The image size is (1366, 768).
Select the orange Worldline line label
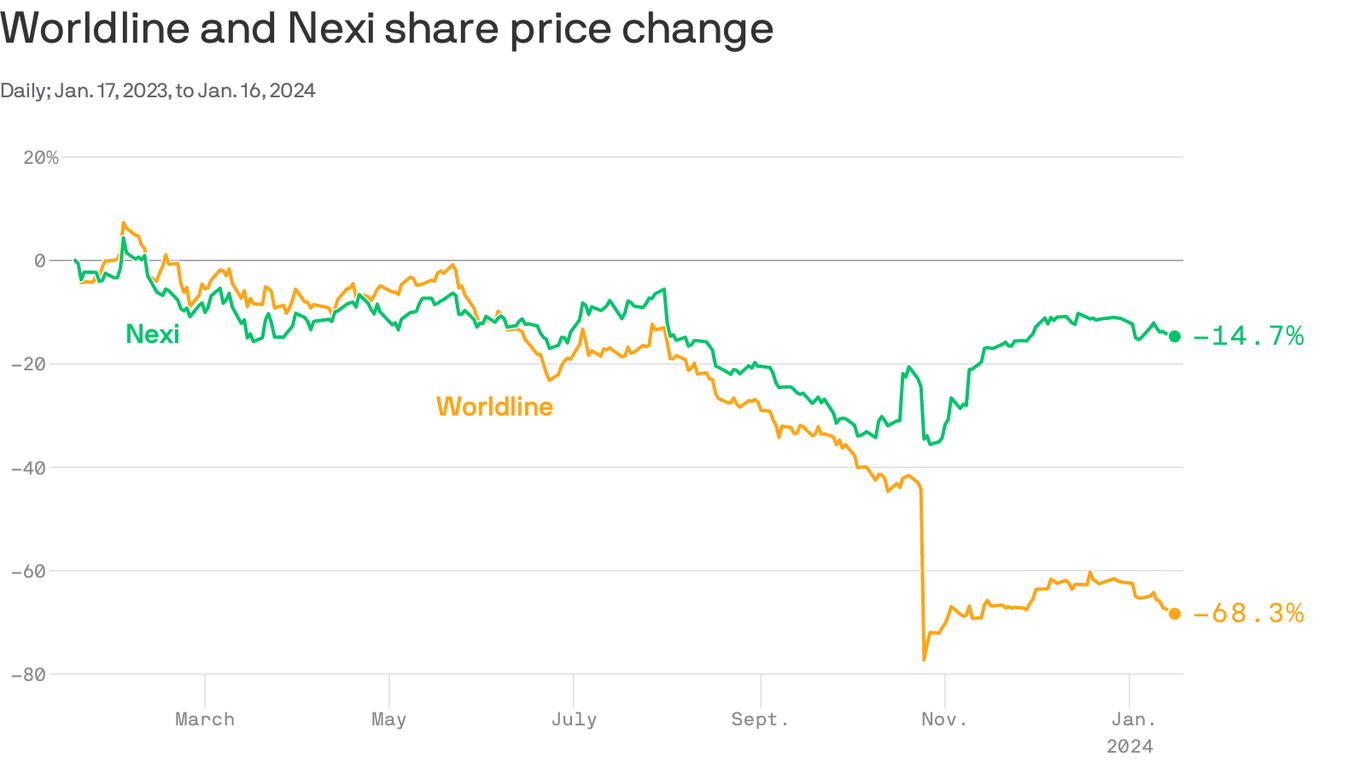pos(494,407)
